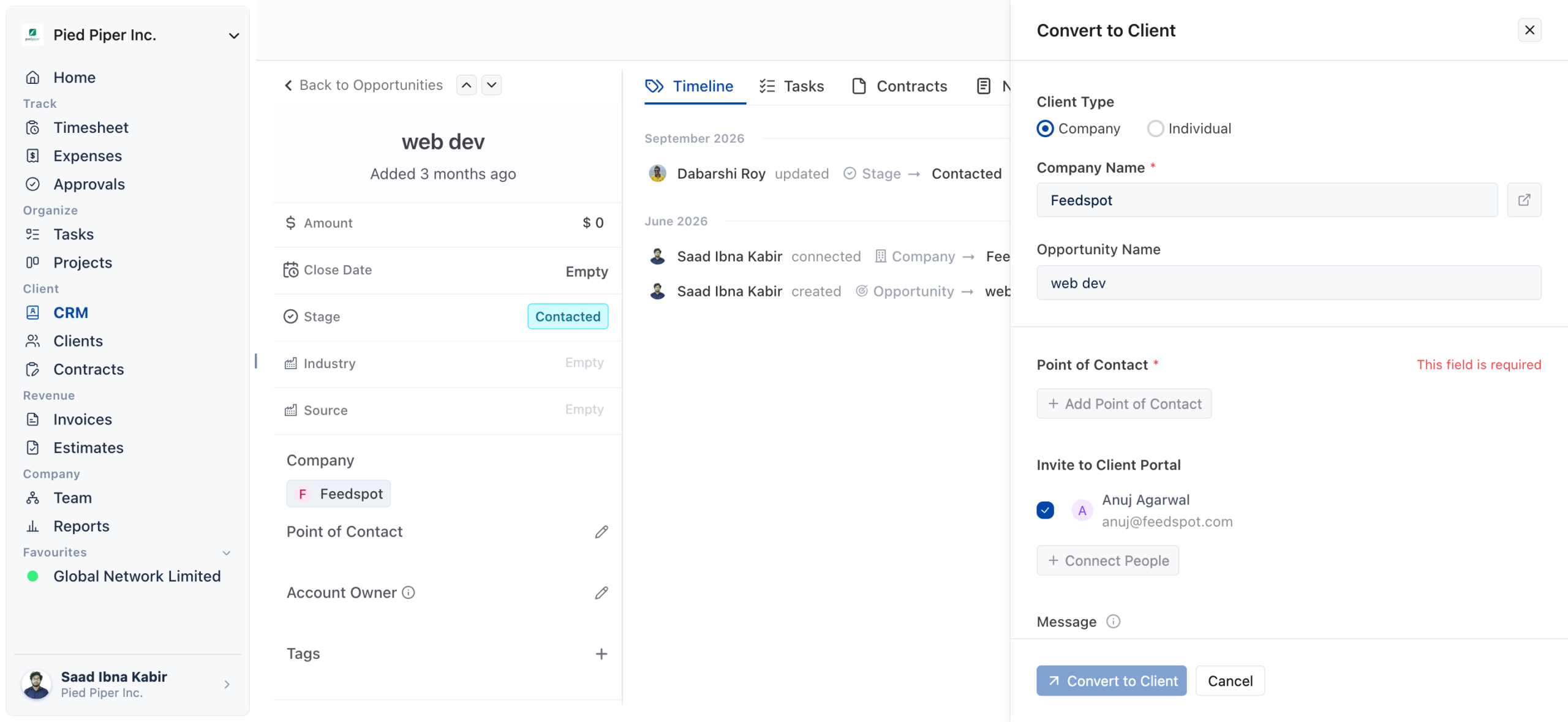
Task: Close the Convert to Client panel
Action: coord(1529,30)
